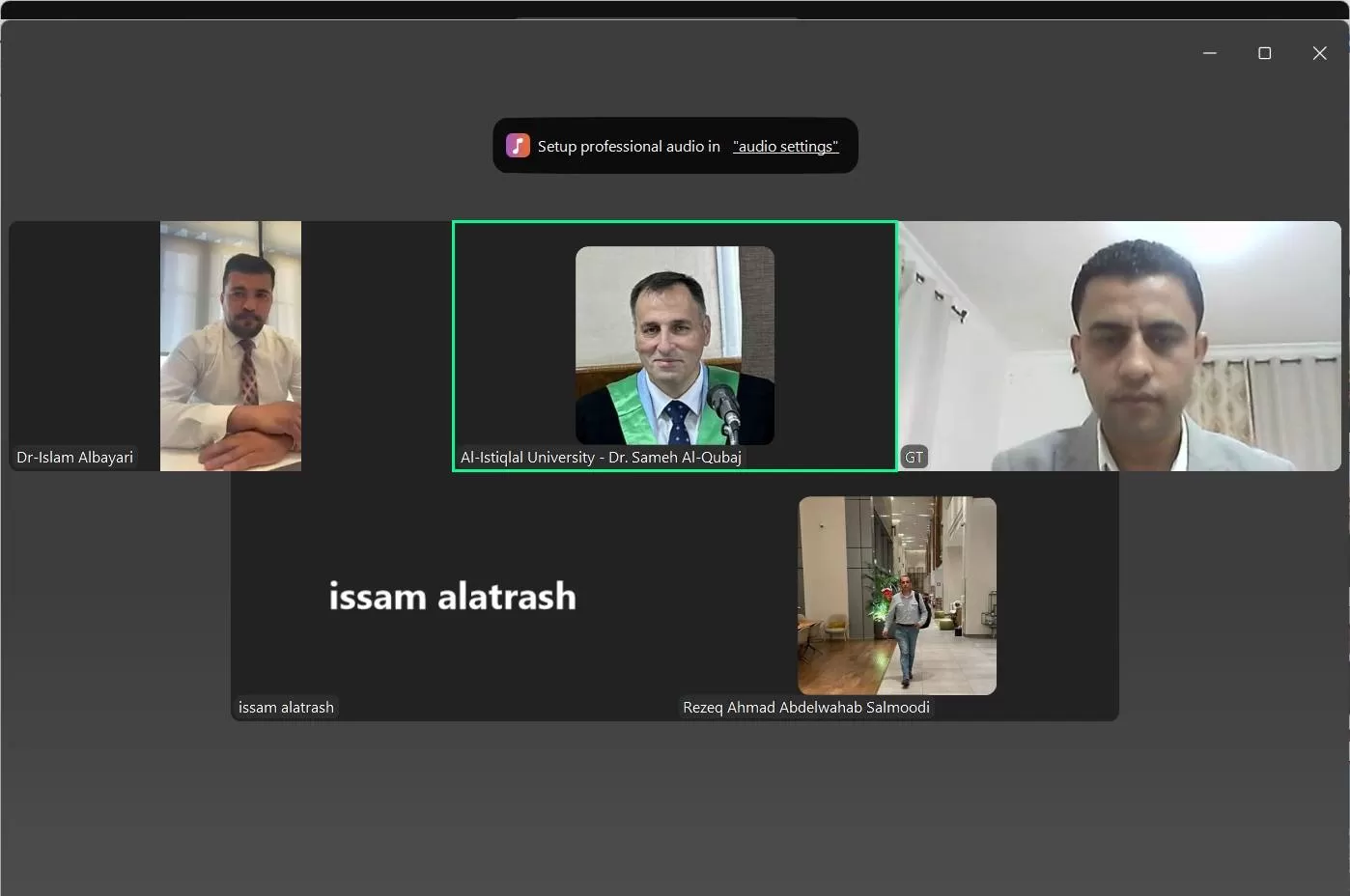Image resolution: width=1350 pixels, height=896 pixels.
Task: Open the "audio settings" link
Action: pyautogui.click(x=785, y=146)
